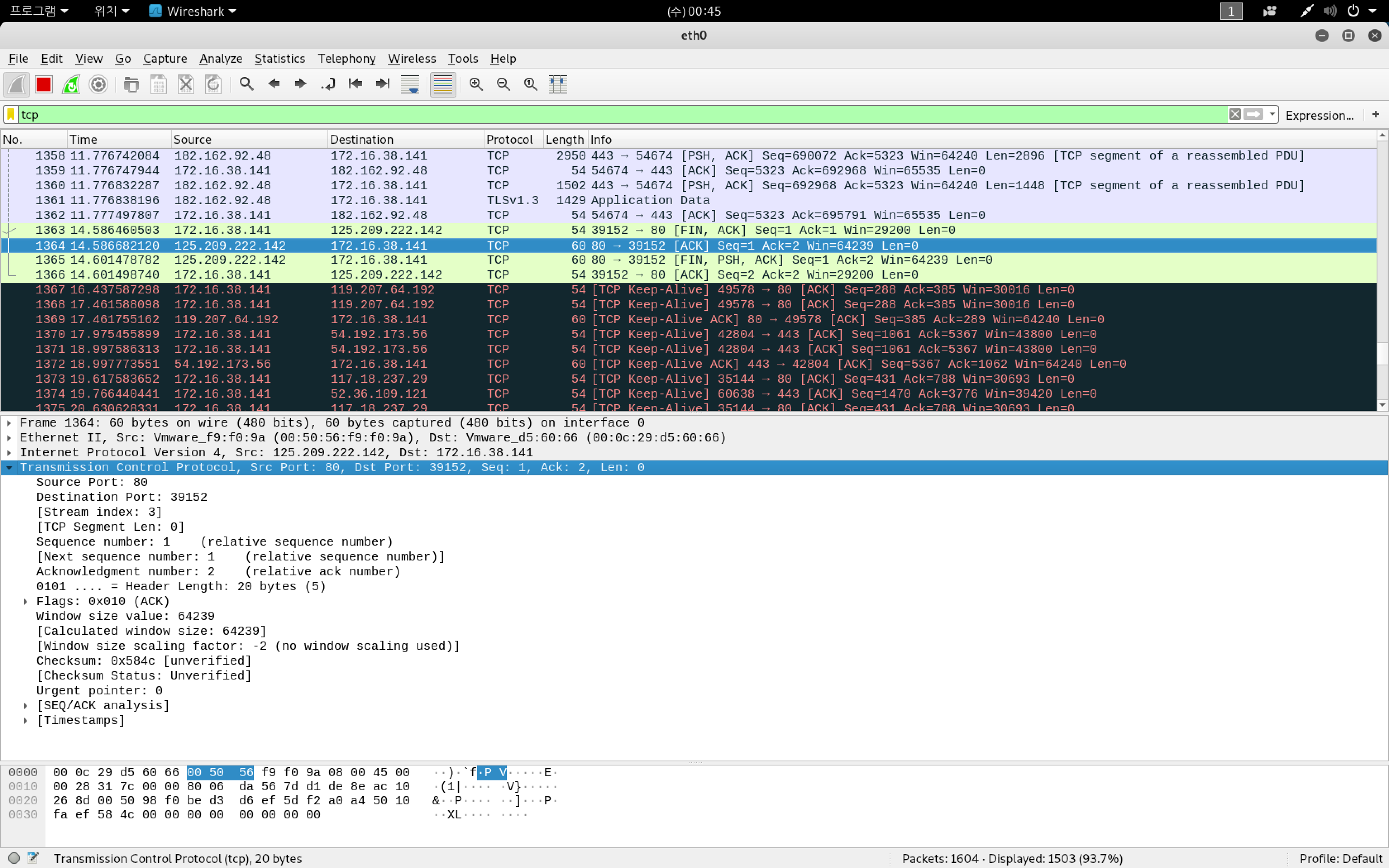Open the Analyze menu
The height and width of the screenshot is (868, 1389).
coord(220,59)
